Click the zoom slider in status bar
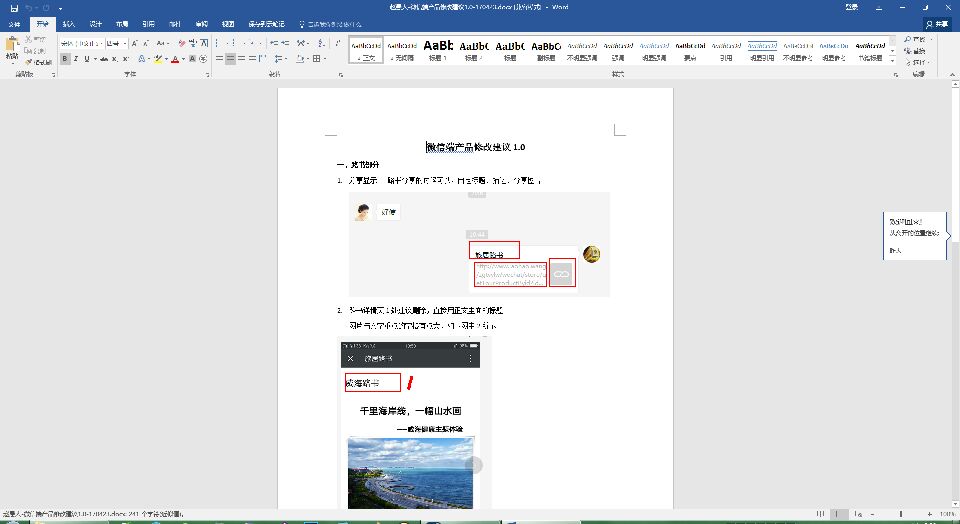960x524 pixels. pyautogui.click(x=900, y=513)
